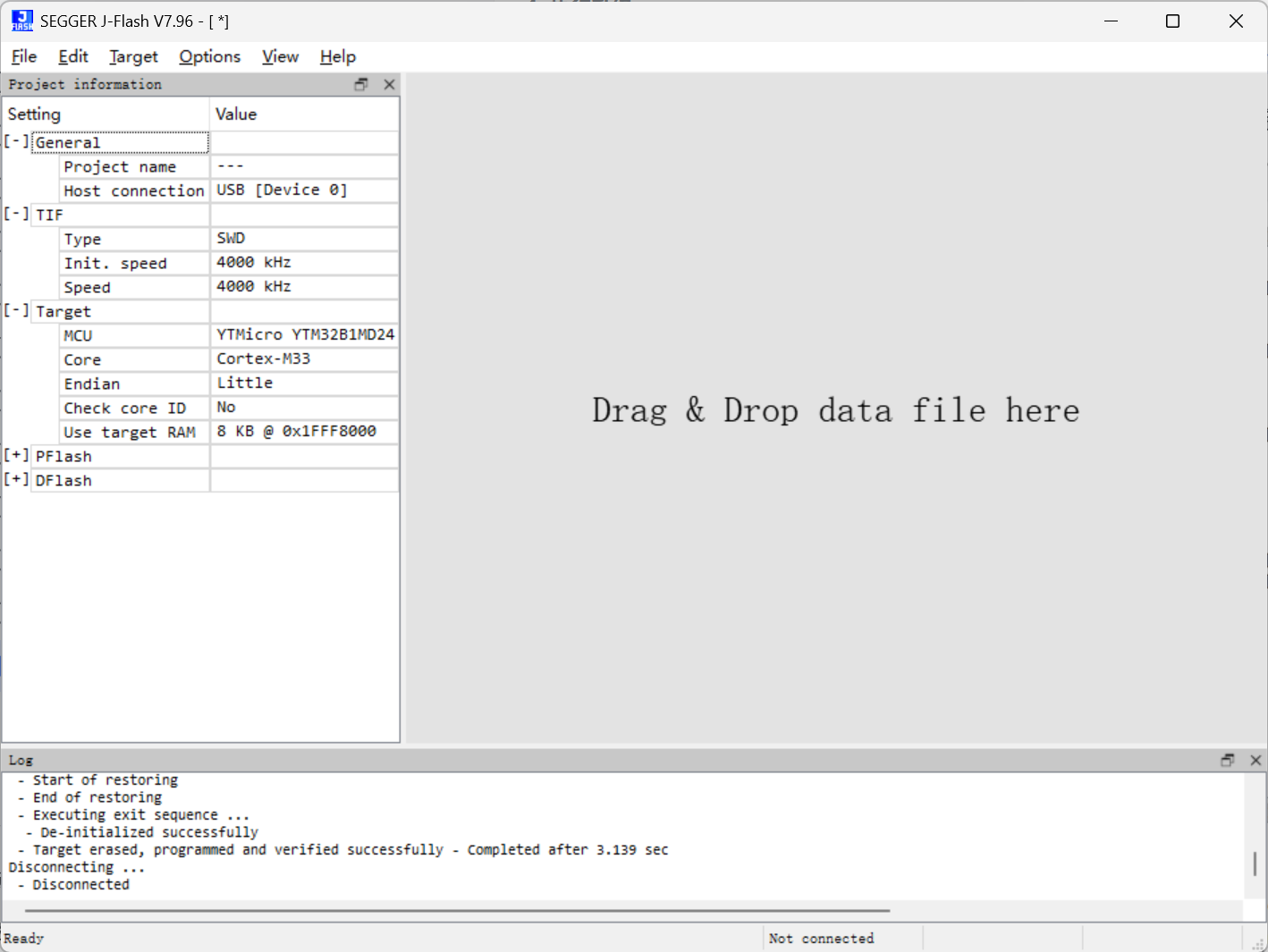1268x952 pixels.
Task: Select the Core setting row
Action: coord(134,359)
